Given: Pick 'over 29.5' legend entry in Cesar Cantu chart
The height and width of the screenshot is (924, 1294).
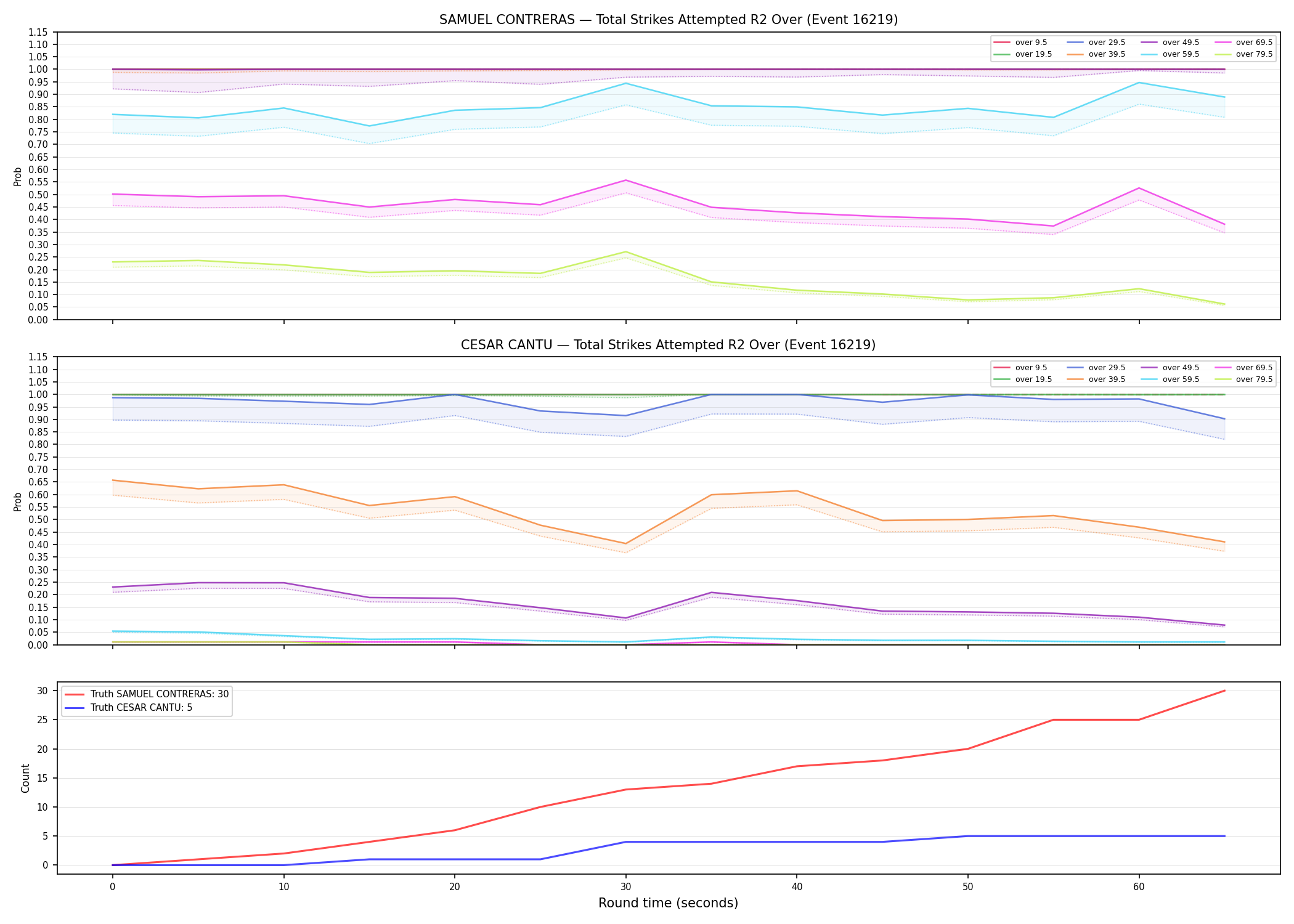Looking at the screenshot, I should (1096, 368).
